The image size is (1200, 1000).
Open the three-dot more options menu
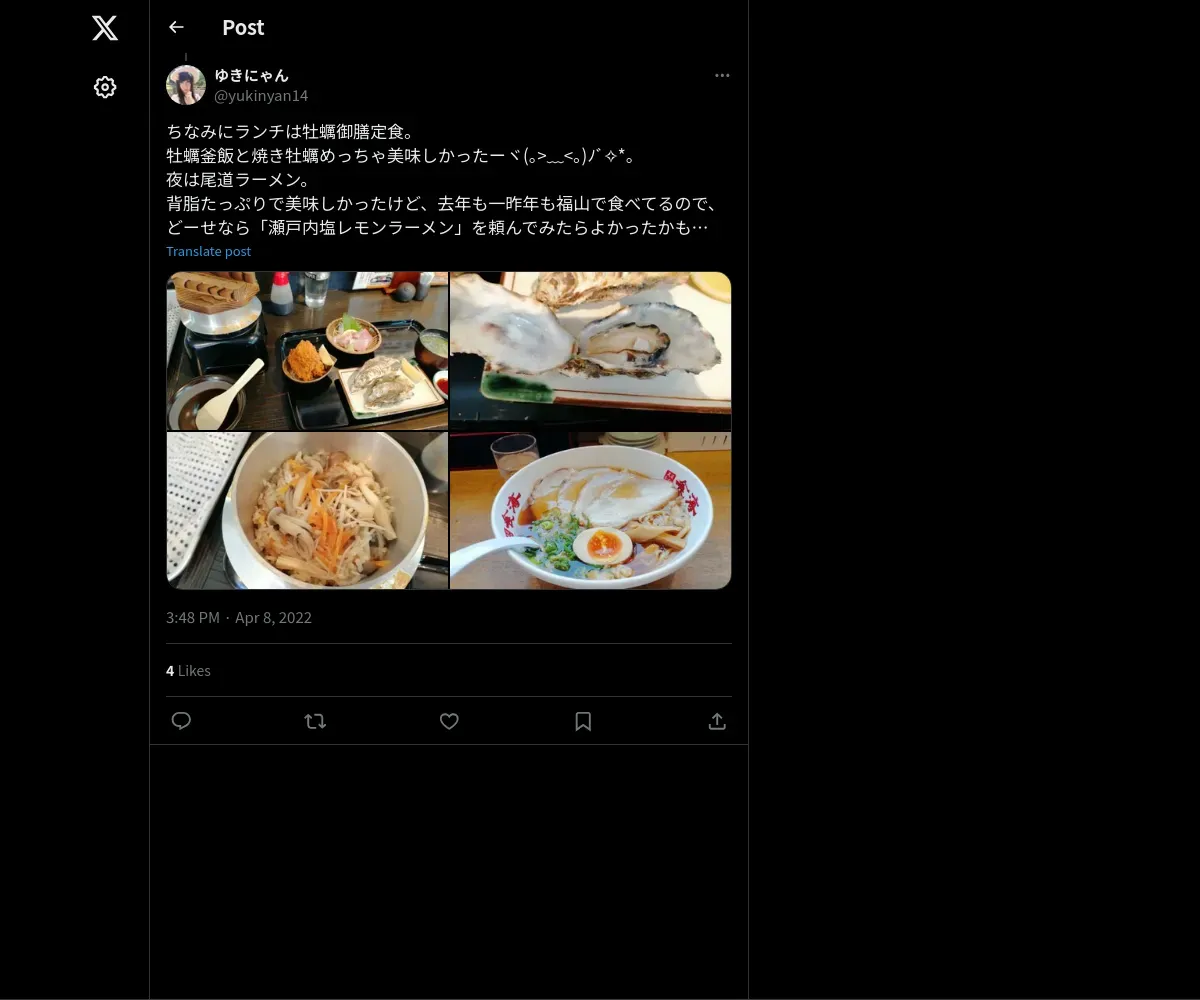pyautogui.click(x=722, y=75)
